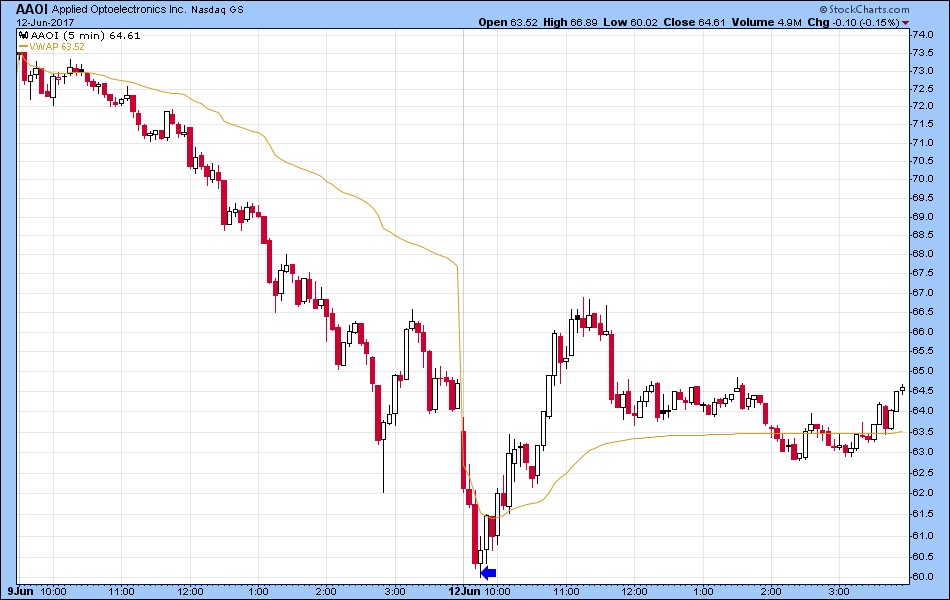The image size is (950, 600).
Task: Select the date 12-Jun-2017
Action: pyautogui.click(x=45, y=23)
